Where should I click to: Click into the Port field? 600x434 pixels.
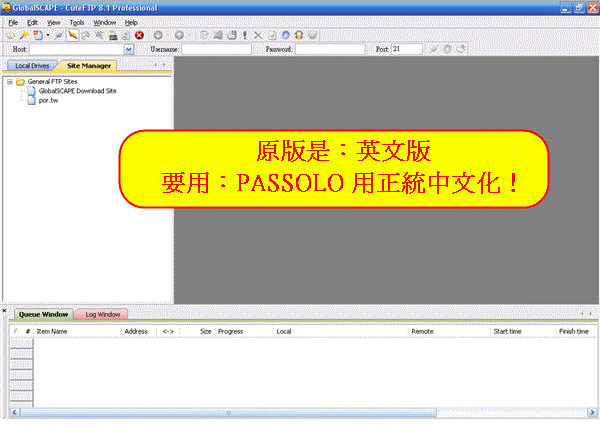pos(406,48)
